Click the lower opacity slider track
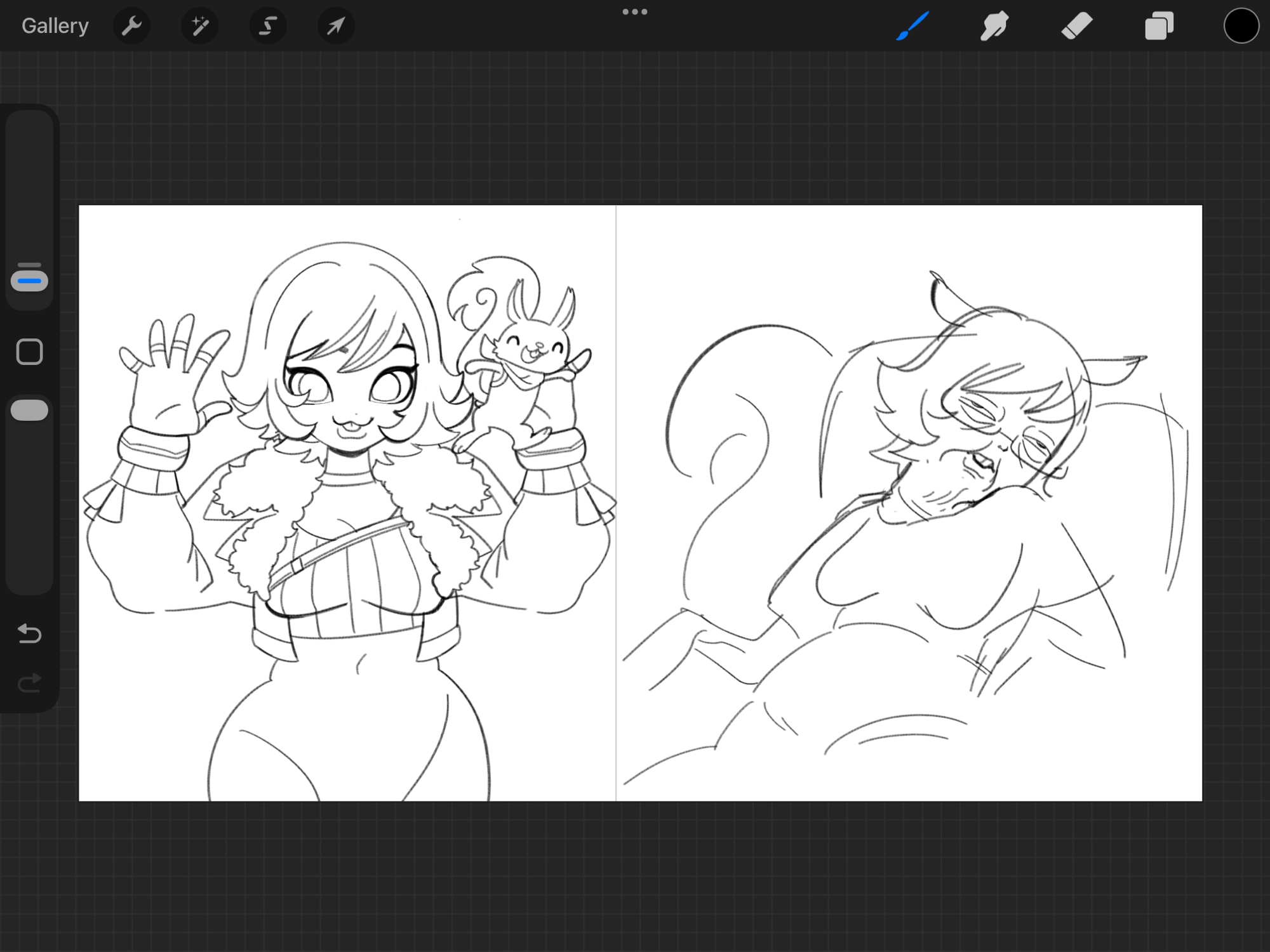 (29, 508)
